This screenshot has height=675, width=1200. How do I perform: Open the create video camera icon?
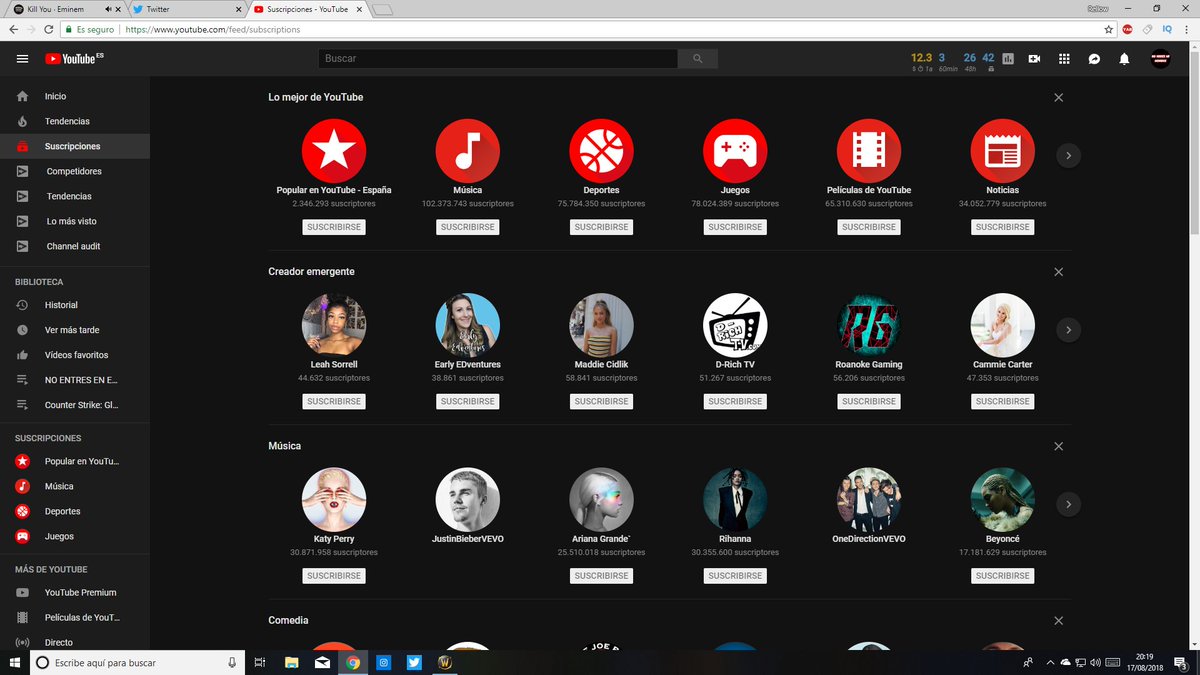coord(1034,59)
